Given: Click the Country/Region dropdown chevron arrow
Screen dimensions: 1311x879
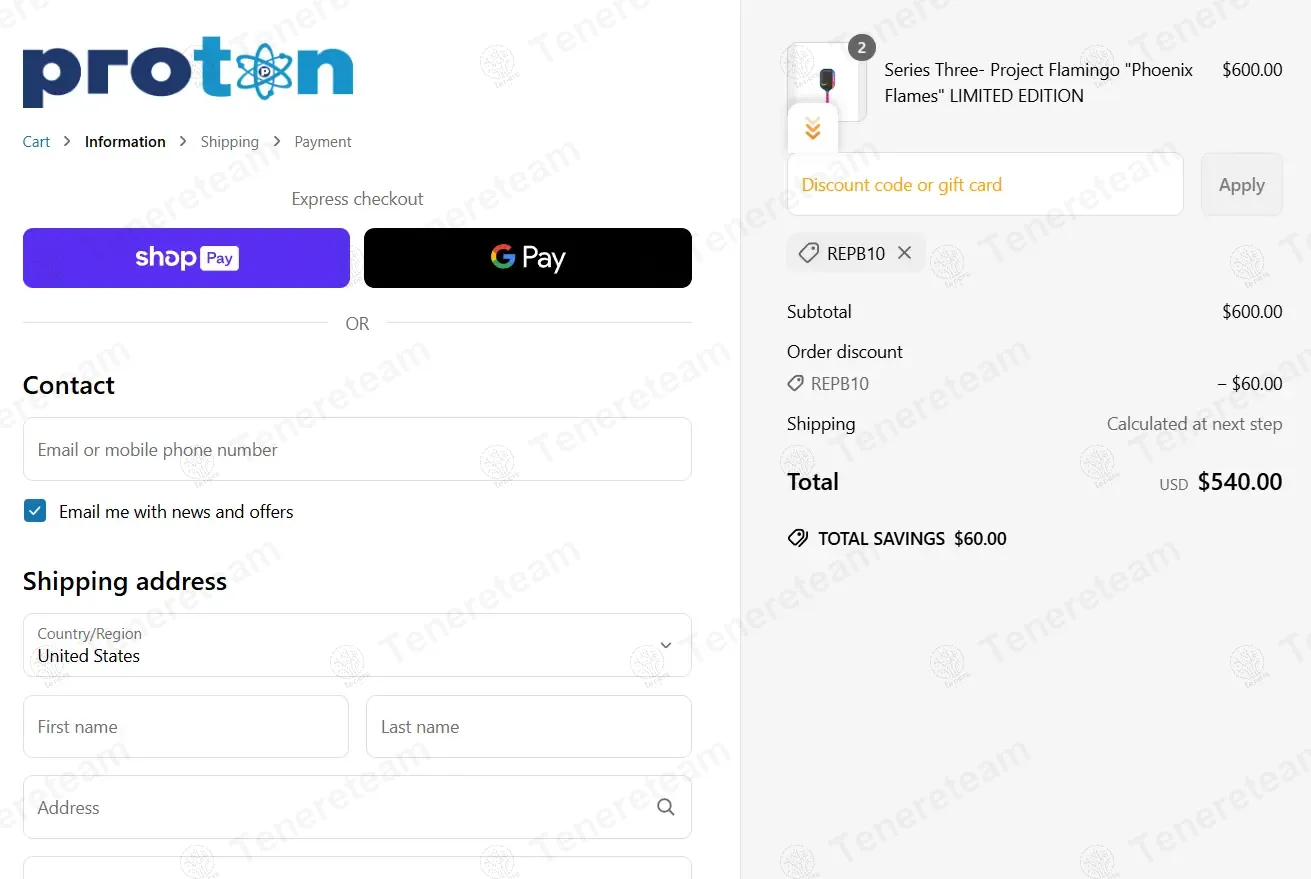Looking at the screenshot, I should coord(666,645).
